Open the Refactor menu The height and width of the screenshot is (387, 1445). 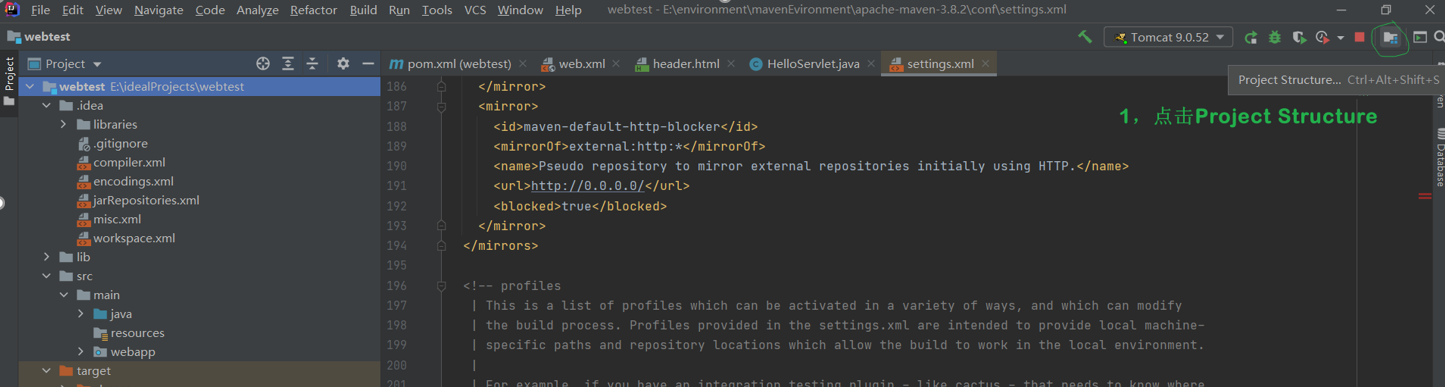pos(313,10)
